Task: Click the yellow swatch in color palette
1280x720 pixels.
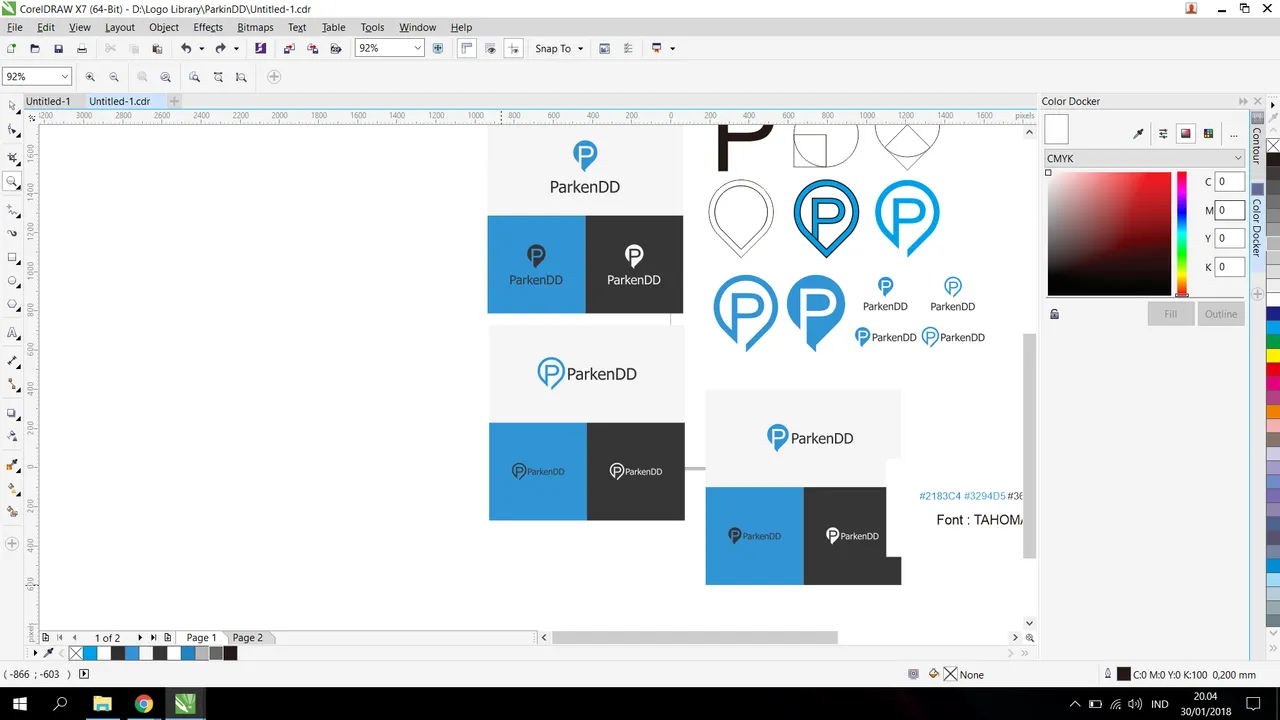Action: (1273, 355)
